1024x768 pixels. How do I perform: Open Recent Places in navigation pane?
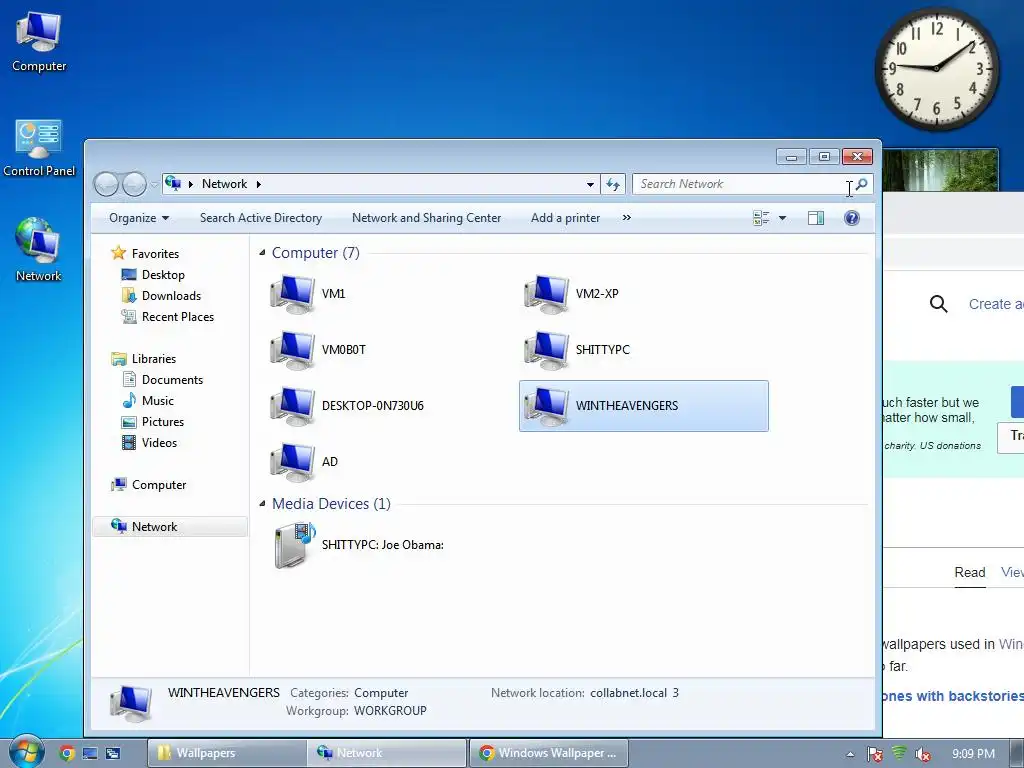coord(178,317)
